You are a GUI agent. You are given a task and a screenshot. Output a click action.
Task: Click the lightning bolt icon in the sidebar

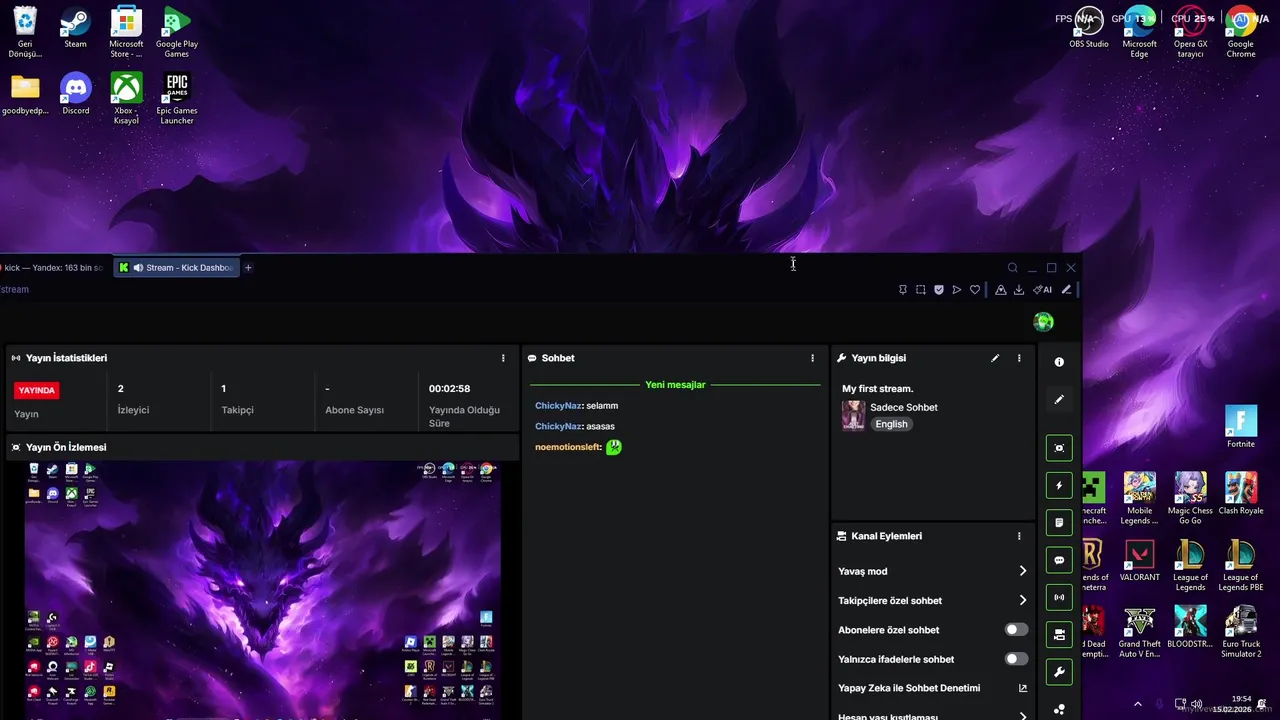[x=1059, y=485]
